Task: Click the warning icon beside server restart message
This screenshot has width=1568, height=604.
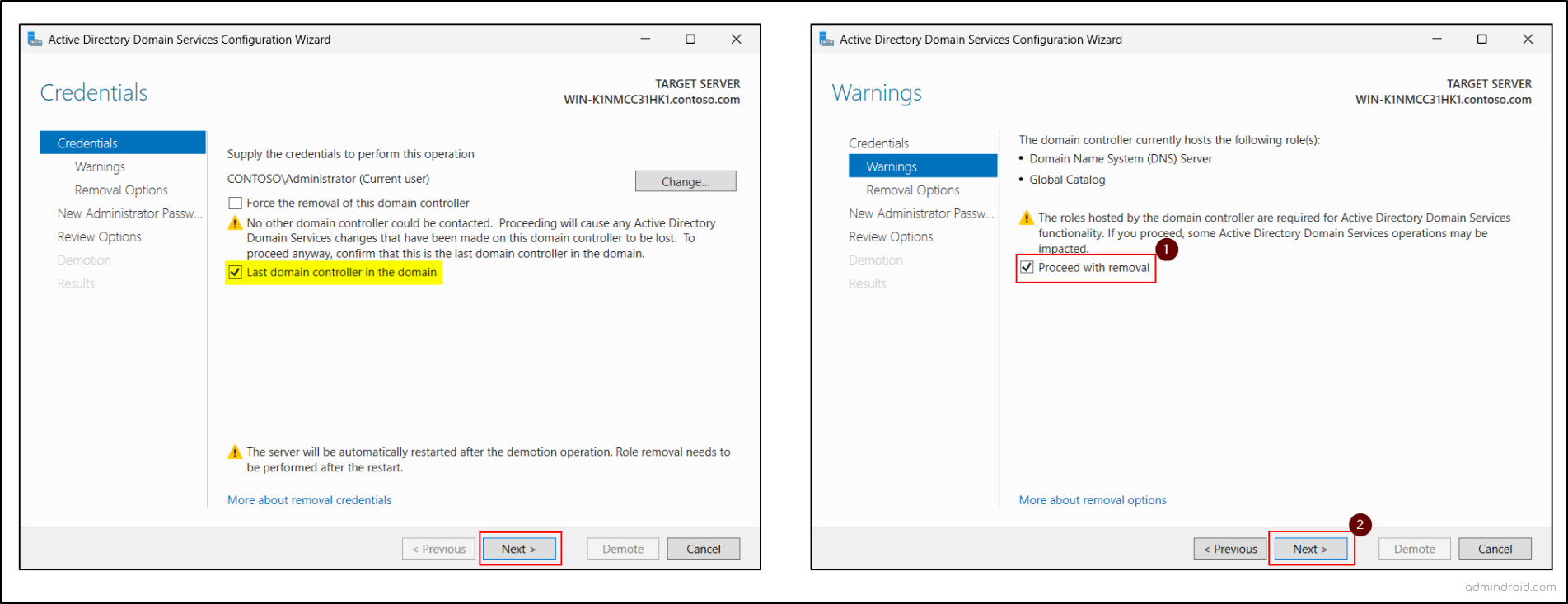Action: 235,452
